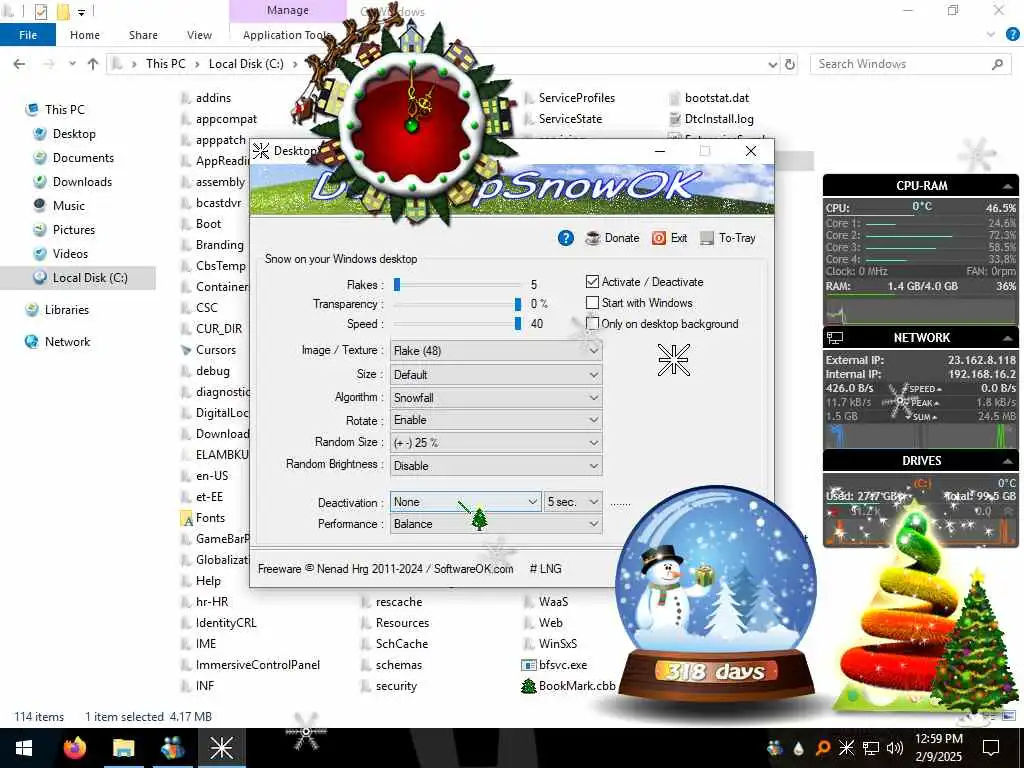Screen dimensions: 1024x768
Task: Select Downloads in the navigation pane
Action: tap(82, 182)
